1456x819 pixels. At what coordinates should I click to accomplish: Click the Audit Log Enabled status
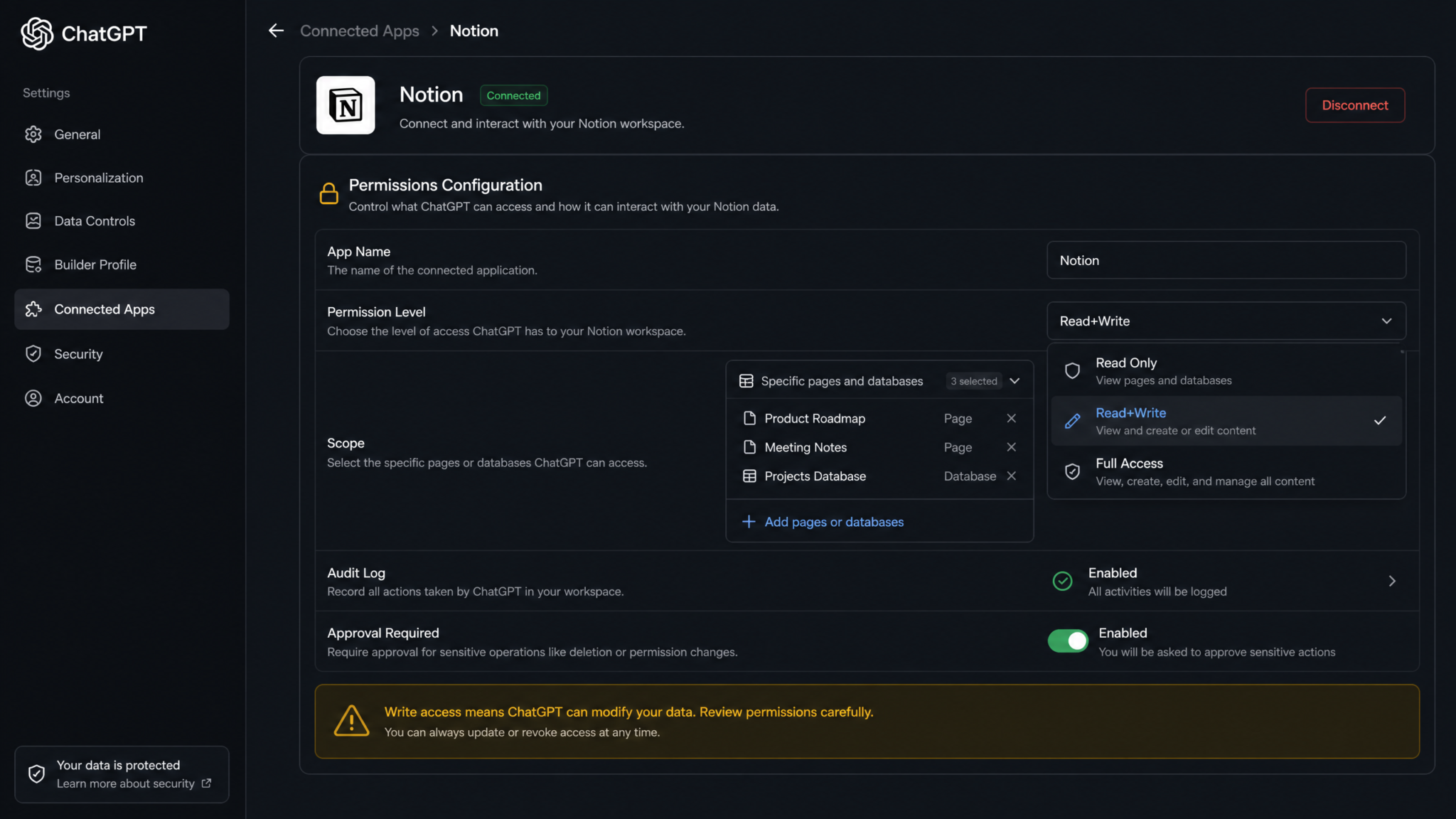tap(1113, 572)
